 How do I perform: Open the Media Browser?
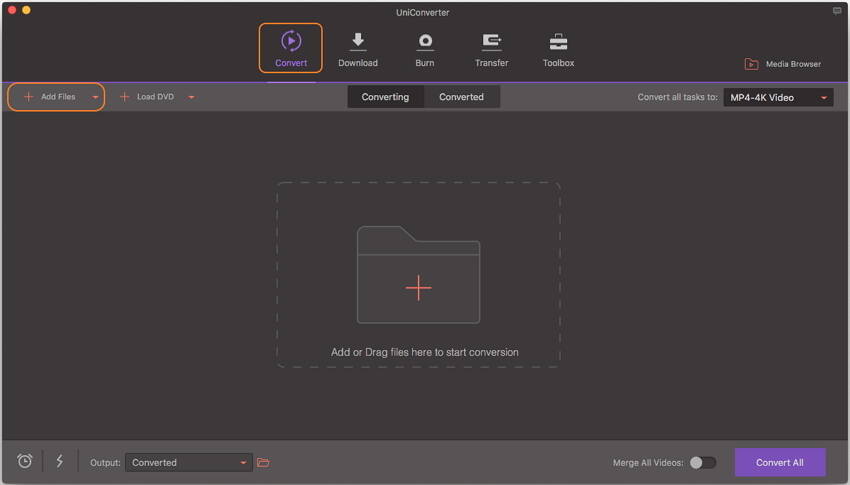(782, 64)
